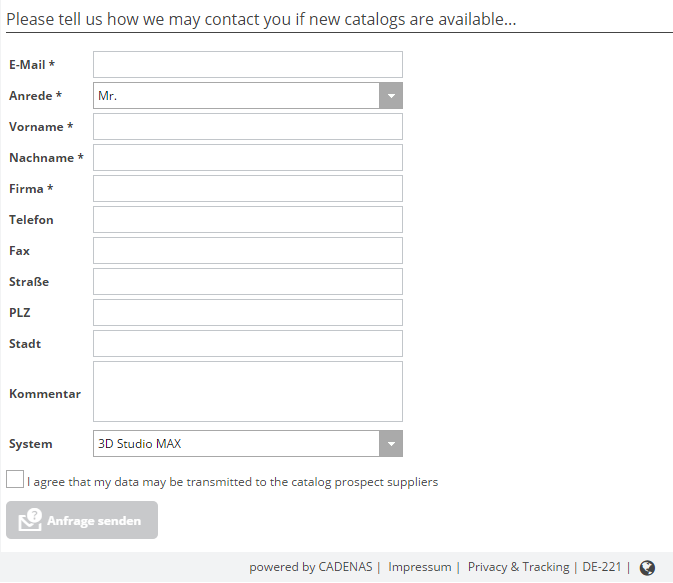The height and width of the screenshot is (583, 673).
Task: Click into the Straße field
Action: [248, 282]
